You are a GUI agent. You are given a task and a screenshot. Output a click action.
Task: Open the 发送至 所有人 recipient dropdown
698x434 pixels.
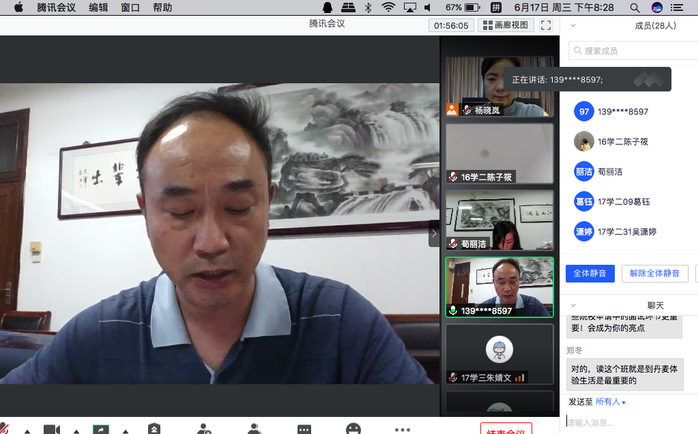(x=611, y=402)
